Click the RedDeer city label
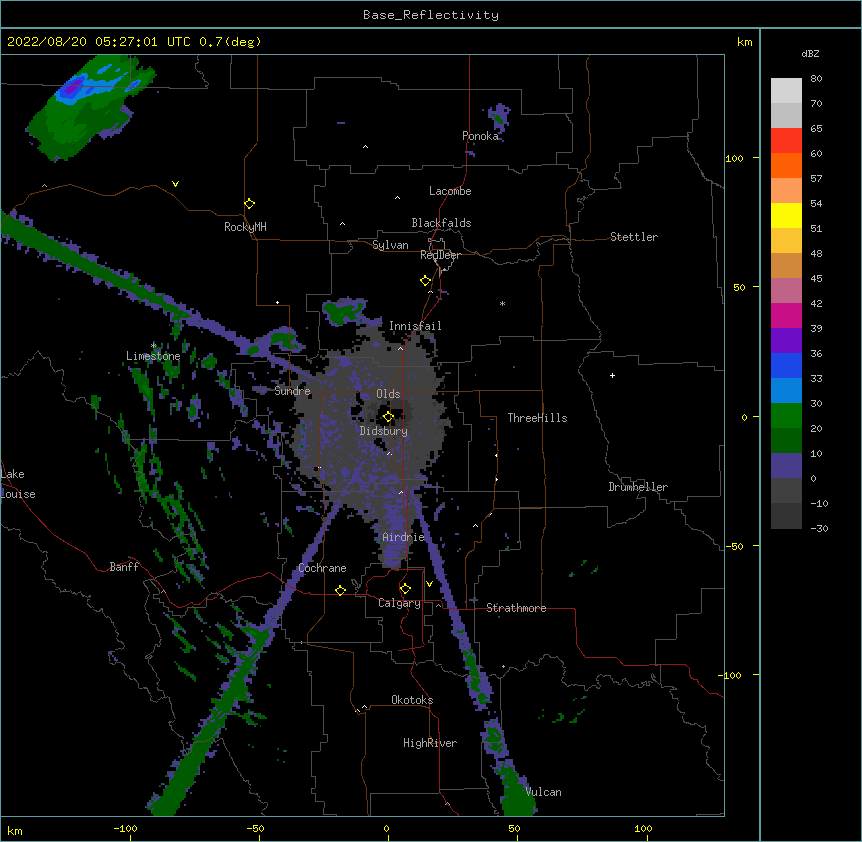 pos(440,255)
